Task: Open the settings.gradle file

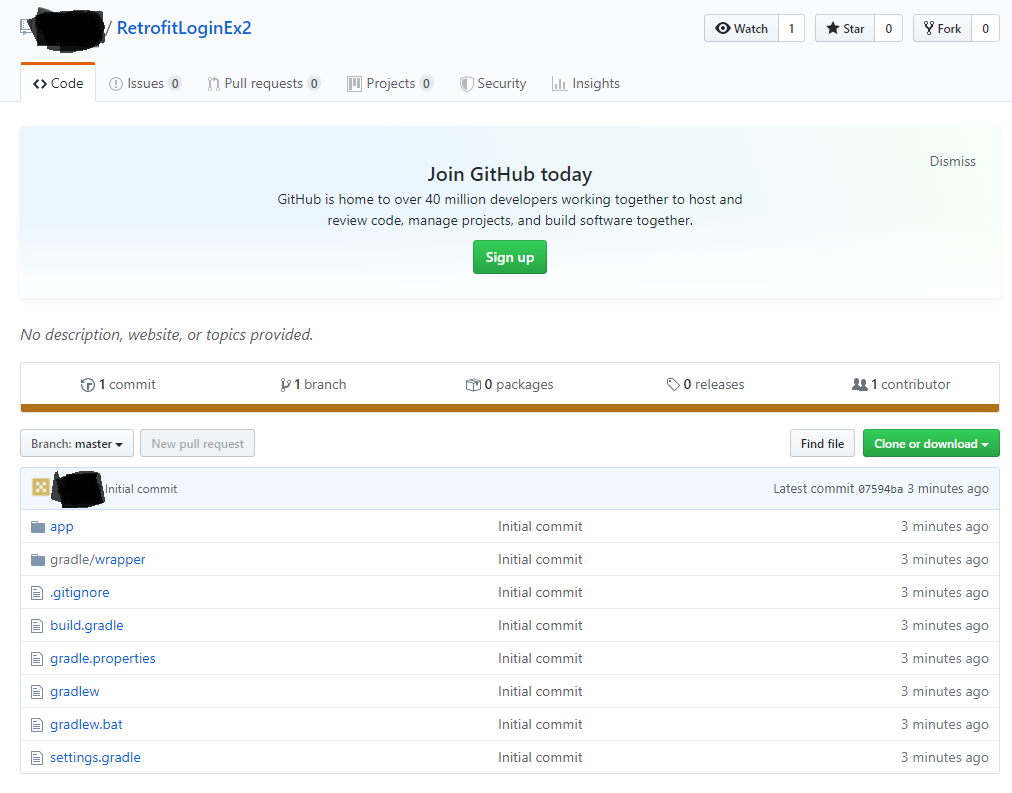Action: click(95, 757)
